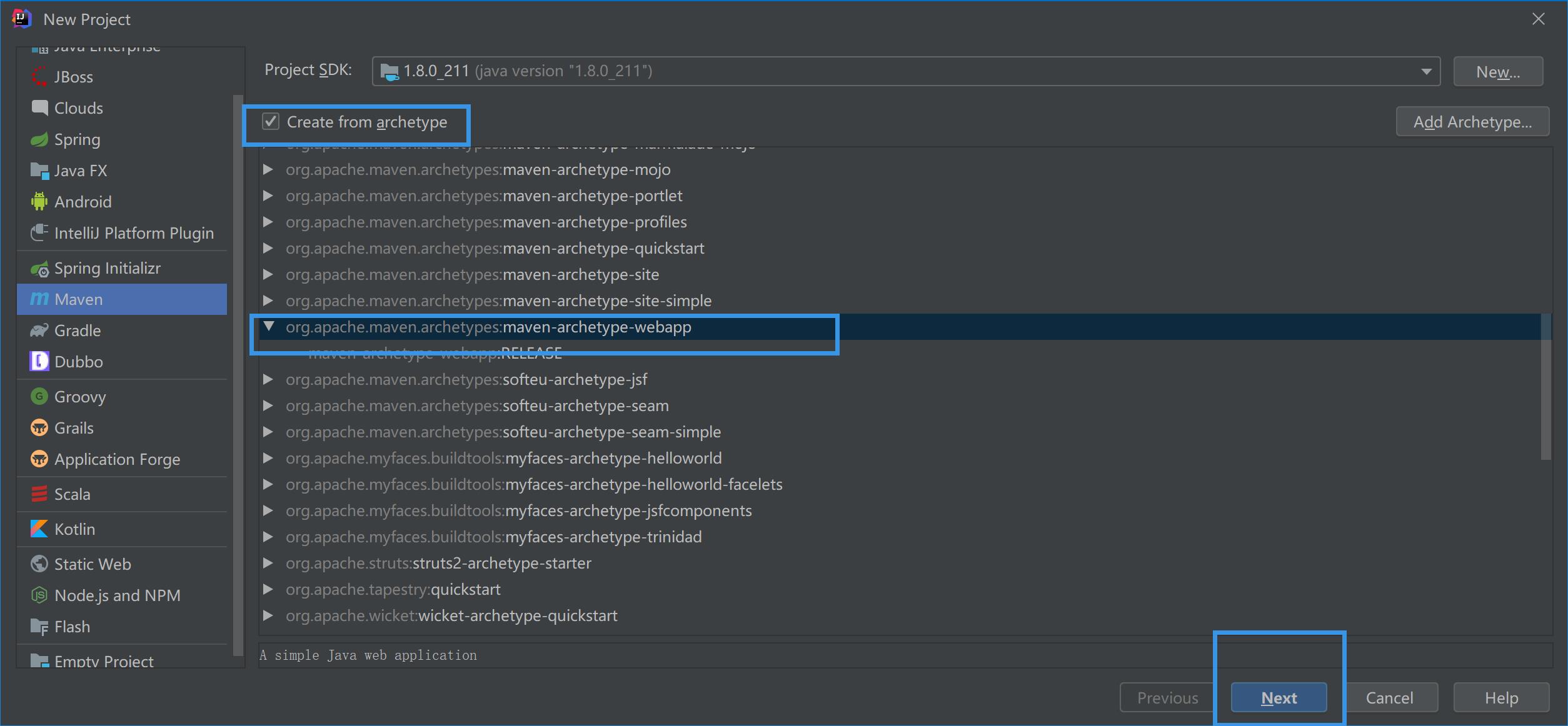This screenshot has height=726, width=1568.
Task: Collapse maven-archetype-webapp node
Action: coord(269,326)
